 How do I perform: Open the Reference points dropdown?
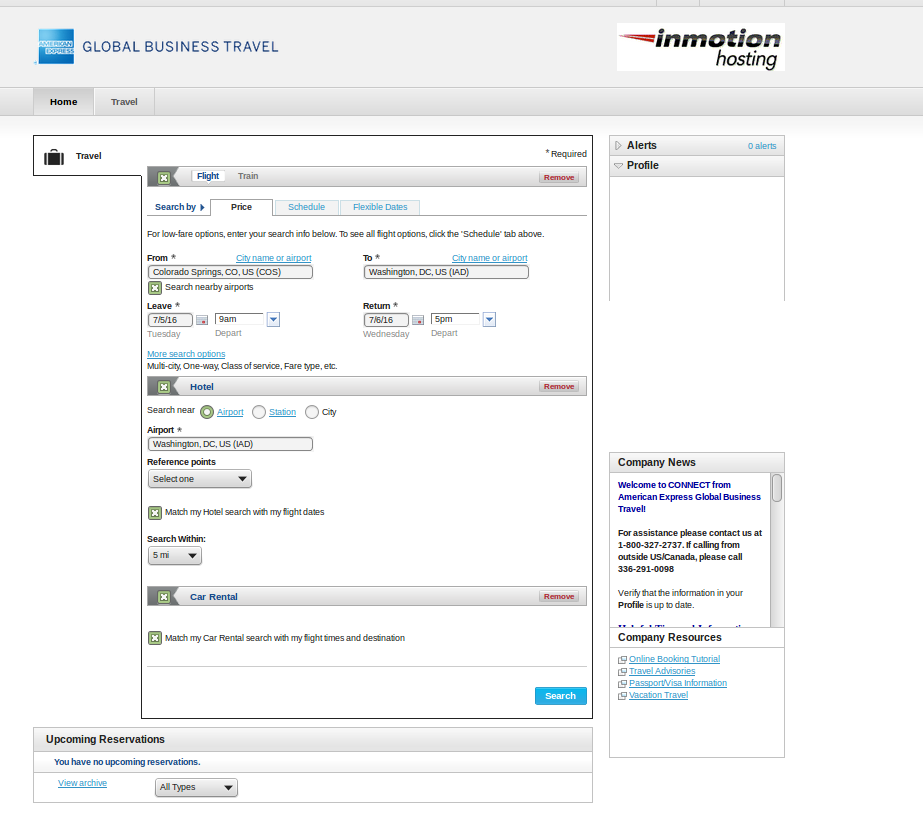199,479
